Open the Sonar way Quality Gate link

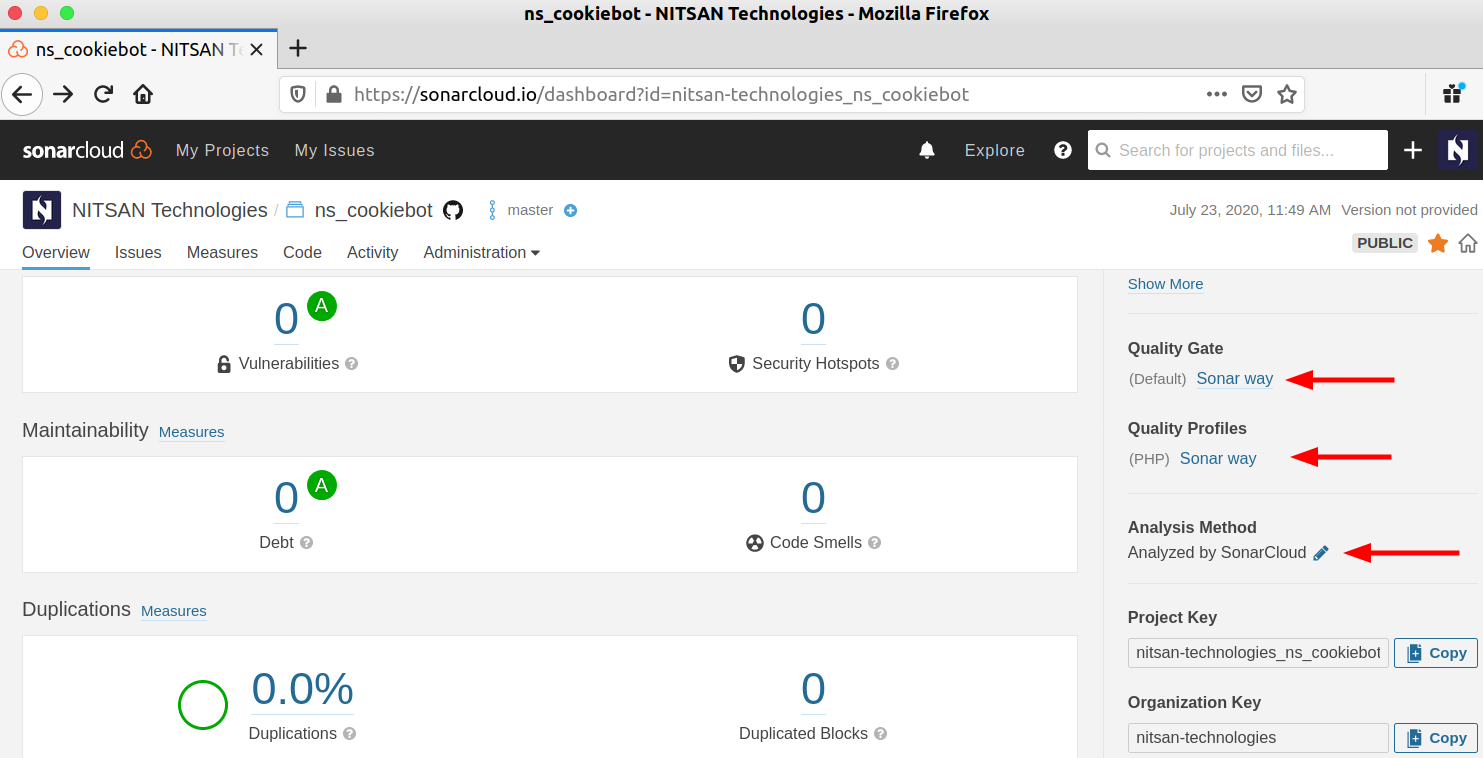tap(1234, 378)
